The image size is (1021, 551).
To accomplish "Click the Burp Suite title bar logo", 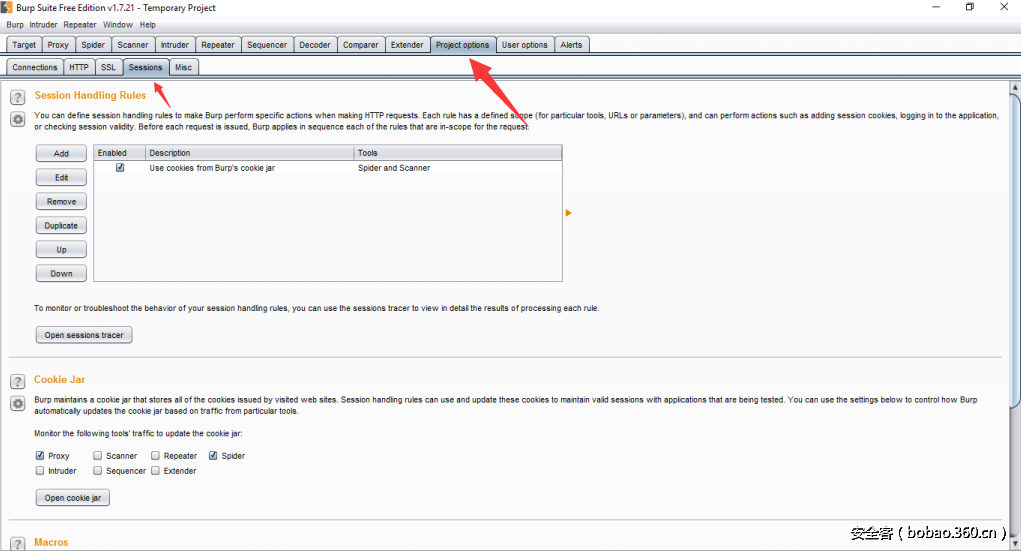I will [x=8, y=7].
